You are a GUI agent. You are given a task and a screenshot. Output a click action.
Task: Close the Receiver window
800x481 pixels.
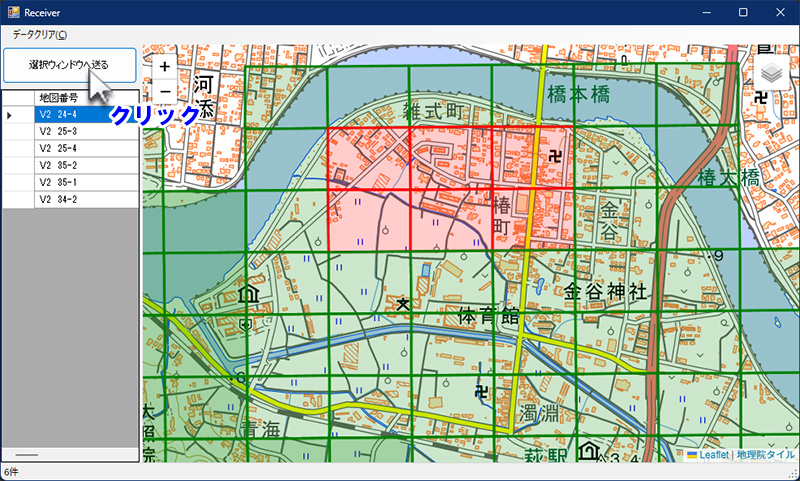(781, 12)
